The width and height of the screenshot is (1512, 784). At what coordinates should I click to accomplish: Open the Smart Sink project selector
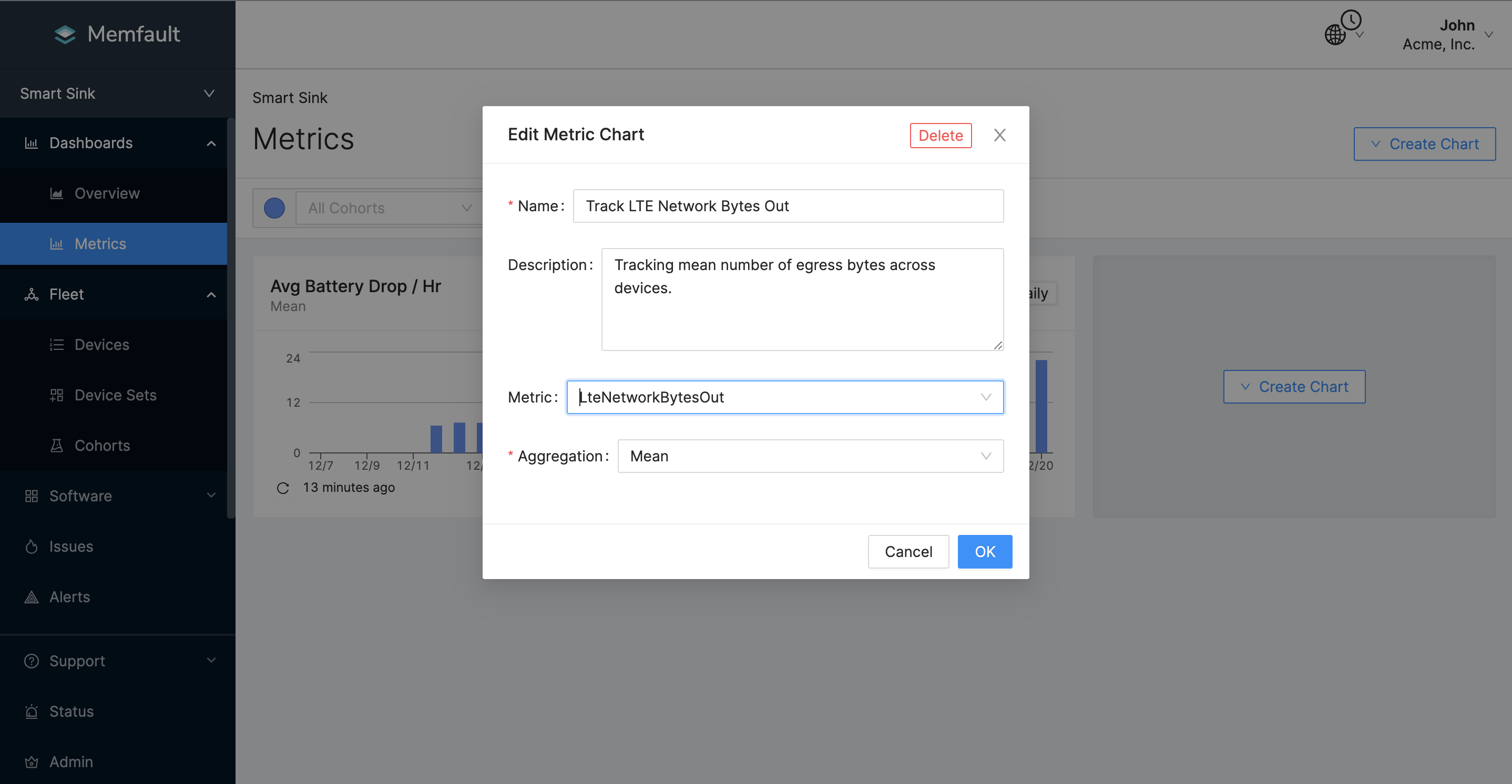pos(117,94)
